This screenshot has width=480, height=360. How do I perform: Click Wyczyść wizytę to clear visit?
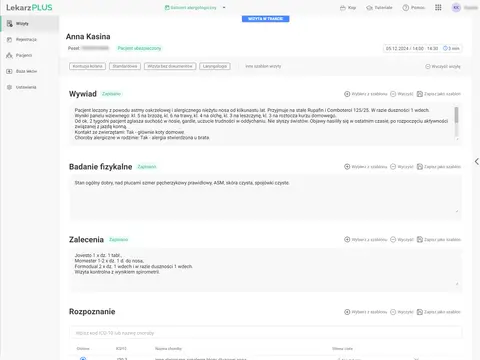[x=443, y=67]
